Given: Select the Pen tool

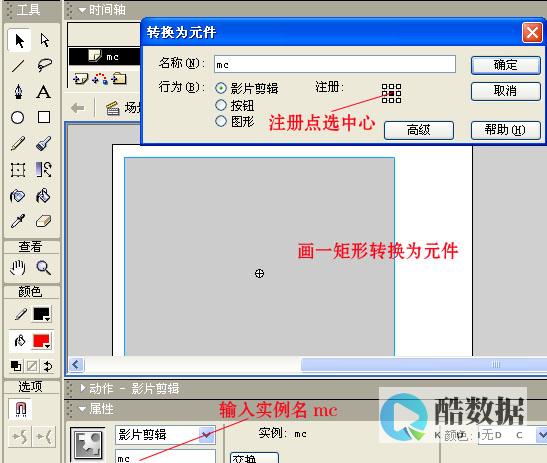Looking at the screenshot, I should pyautogui.click(x=18, y=92).
